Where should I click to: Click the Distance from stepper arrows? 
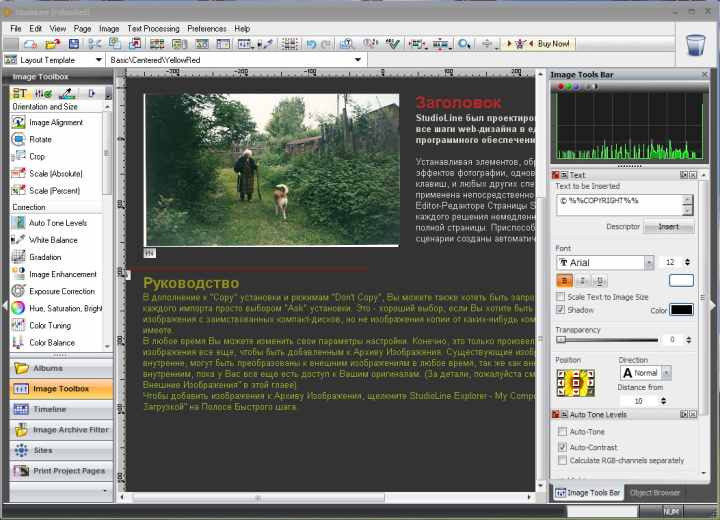pos(663,401)
